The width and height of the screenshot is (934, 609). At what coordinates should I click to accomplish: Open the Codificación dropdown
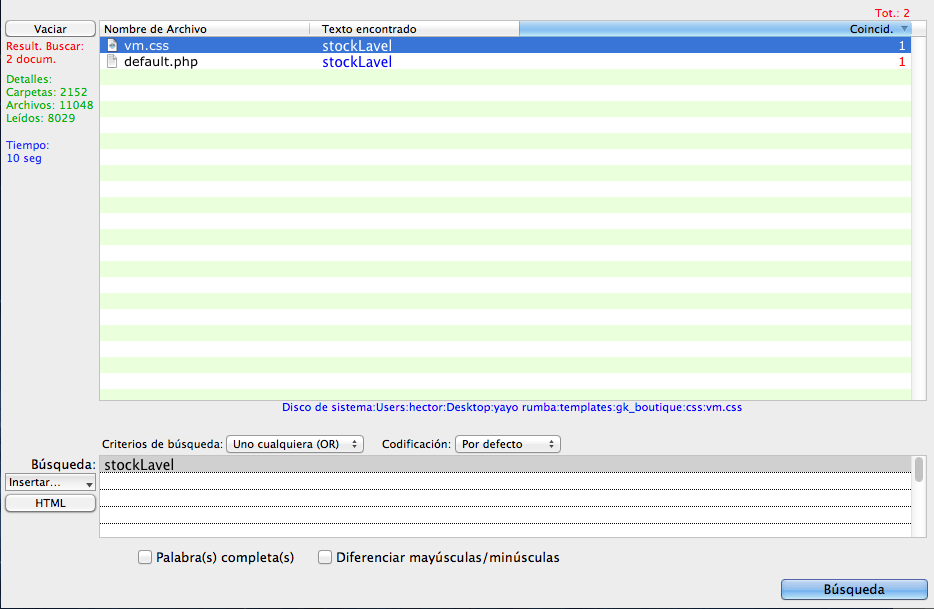coord(508,444)
